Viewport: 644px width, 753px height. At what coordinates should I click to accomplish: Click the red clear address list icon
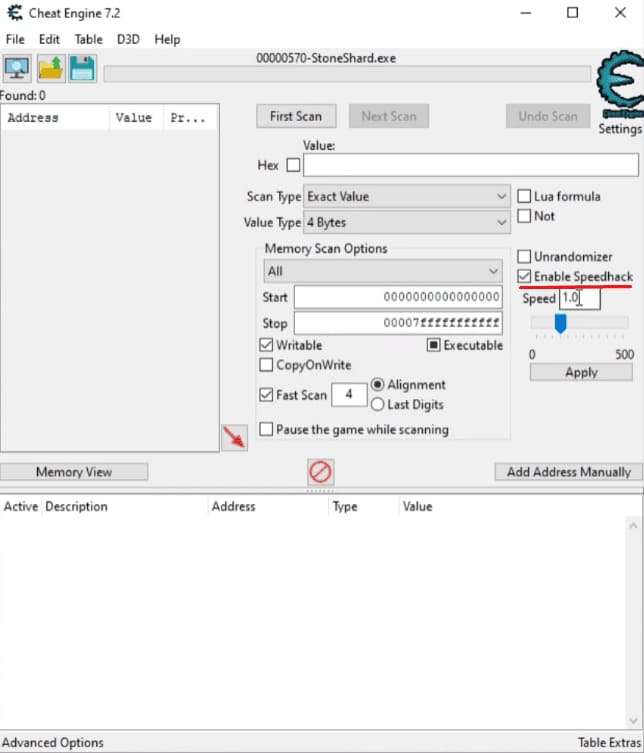pyautogui.click(x=320, y=472)
